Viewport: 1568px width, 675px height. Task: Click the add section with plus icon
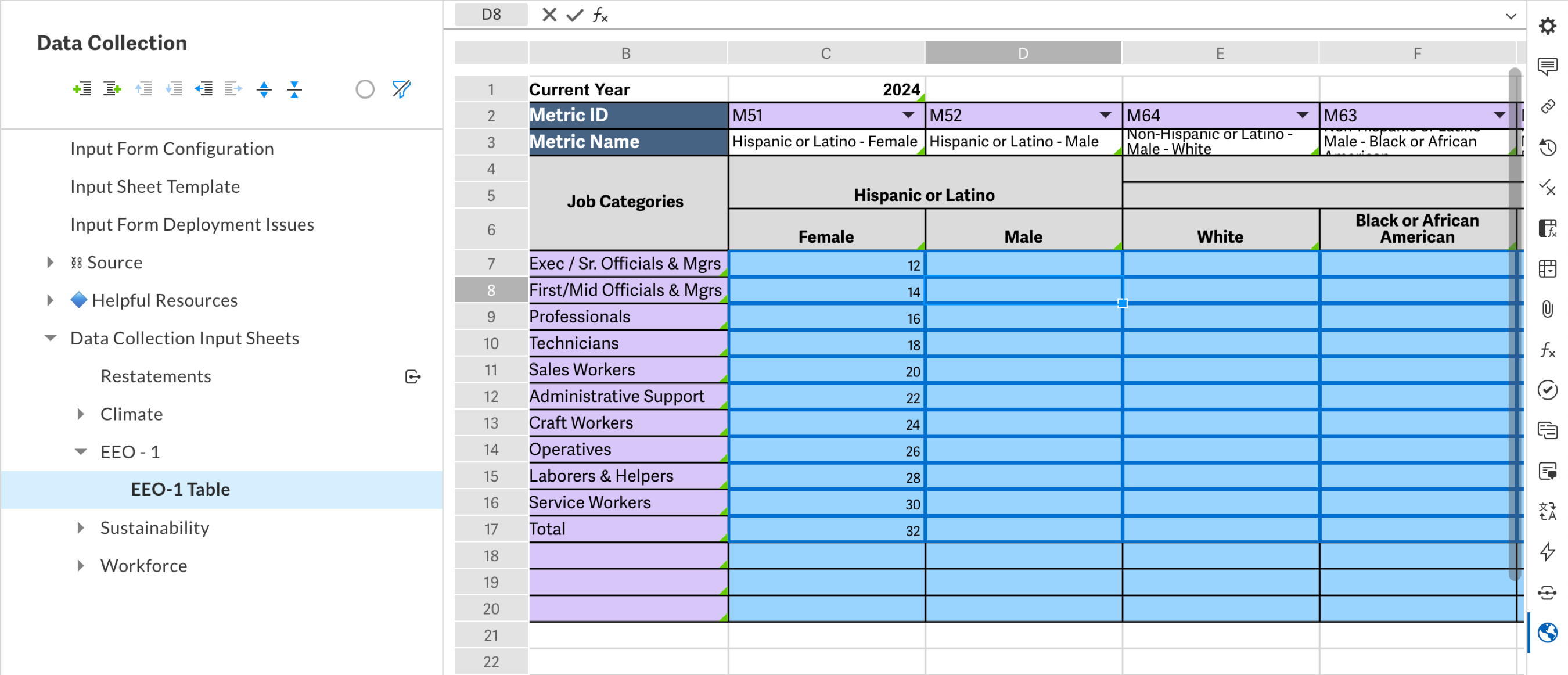click(x=81, y=89)
